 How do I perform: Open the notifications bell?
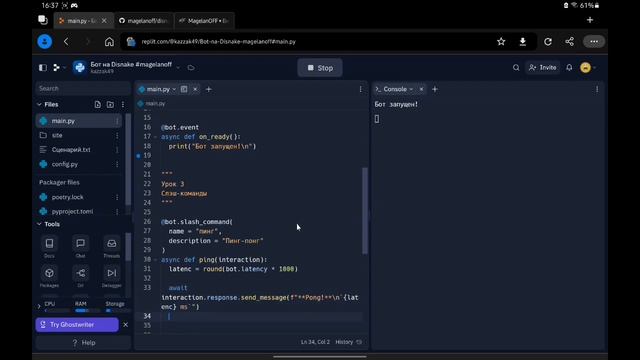pyautogui.click(x=569, y=68)
